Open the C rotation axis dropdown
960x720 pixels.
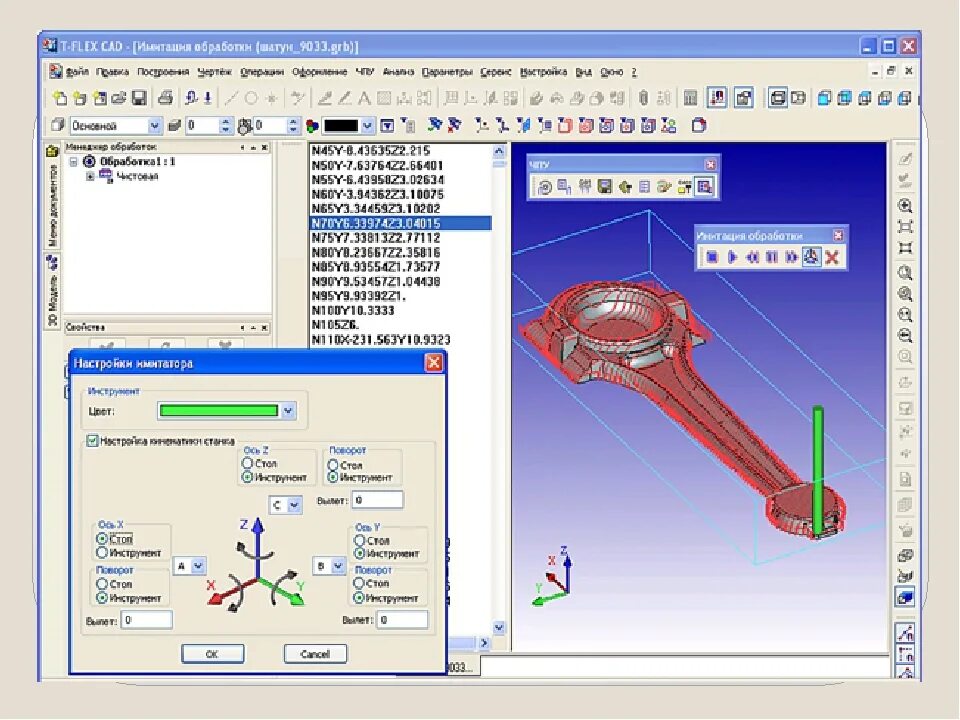pos(294,505)
